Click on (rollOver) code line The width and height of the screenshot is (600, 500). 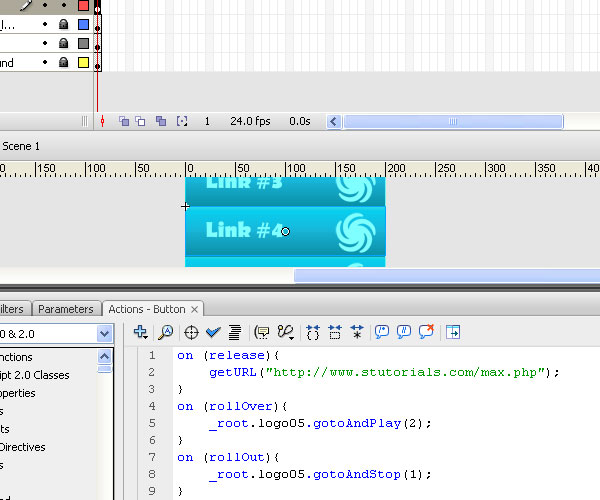click(x=232, y=406)
